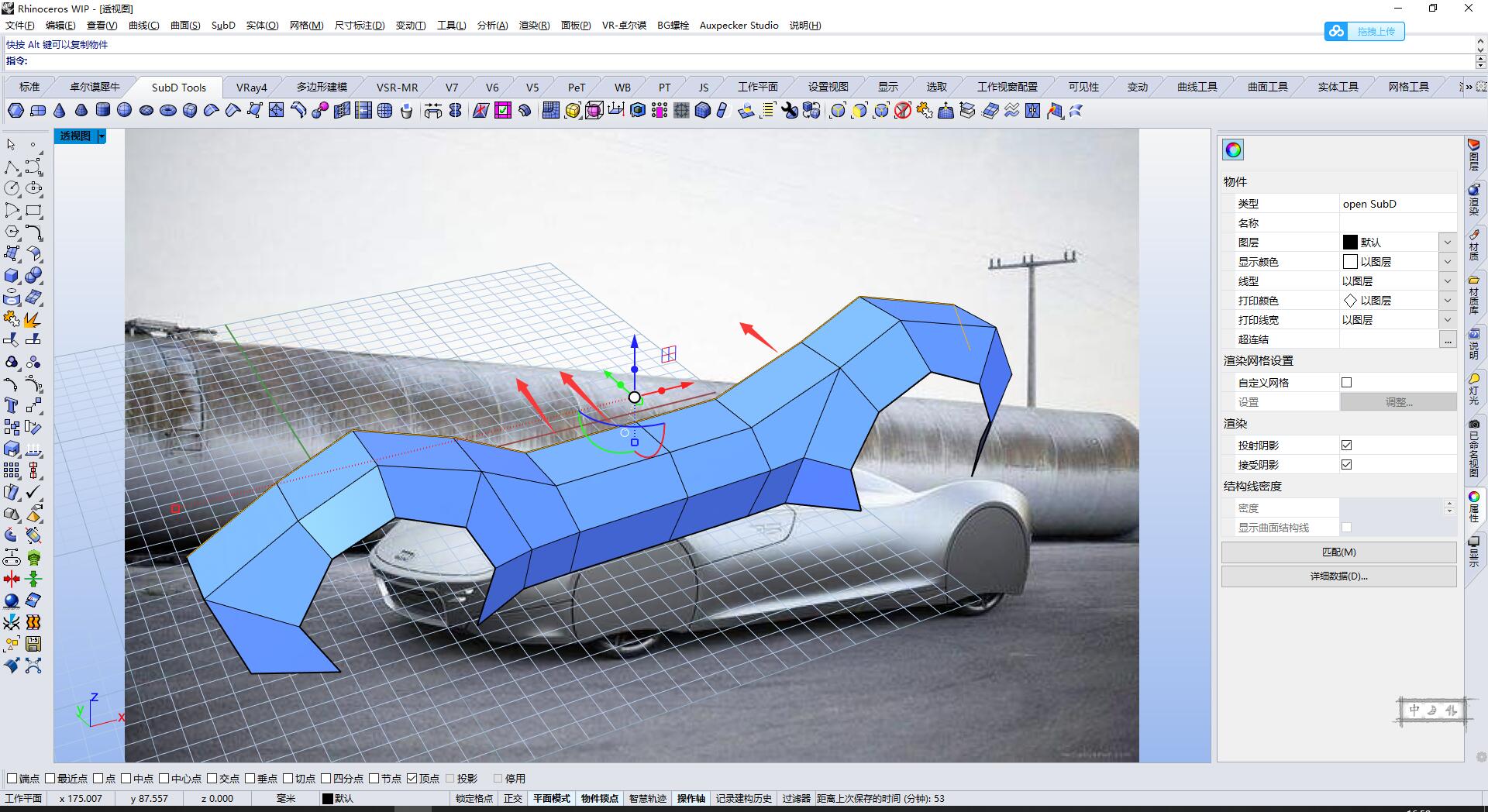Choose the SubD sphere primitive icon
This screenshot has width=1488, height=812.
coord(124,111)
